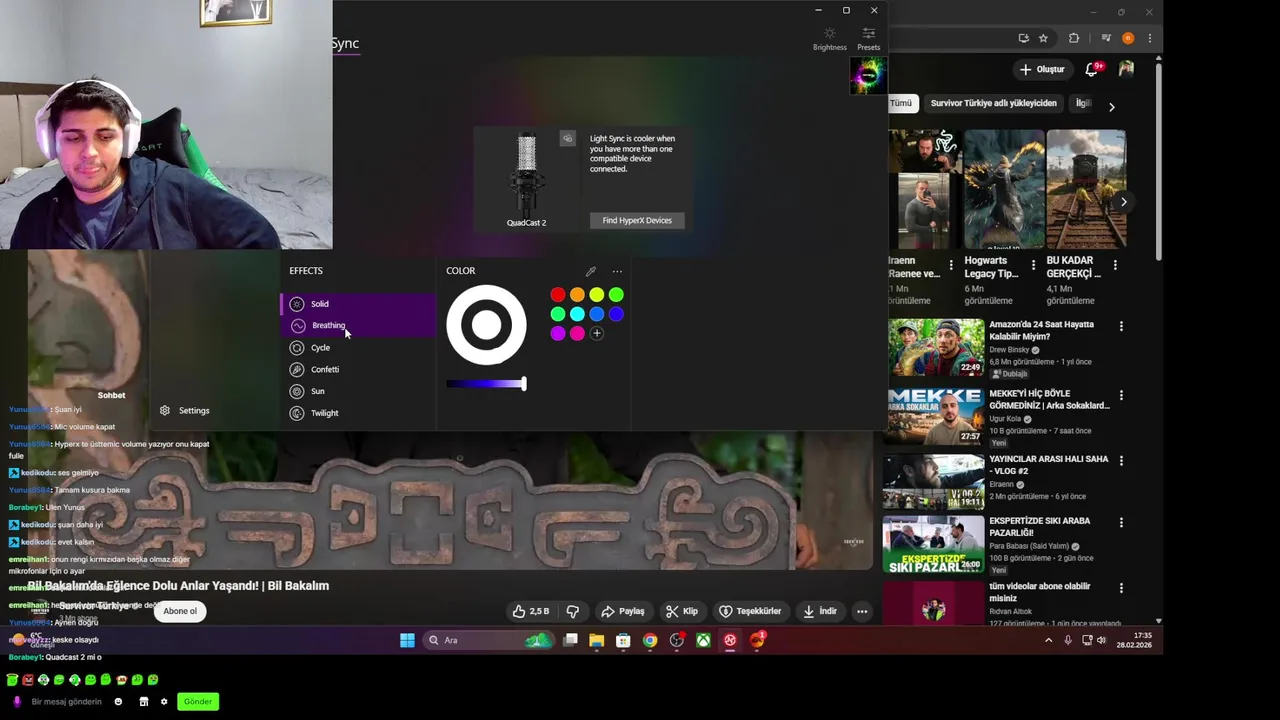This screenshot has height=720, width=1280.
Task: Pick the cyan color swatch
Action: [x=577, y=314]
